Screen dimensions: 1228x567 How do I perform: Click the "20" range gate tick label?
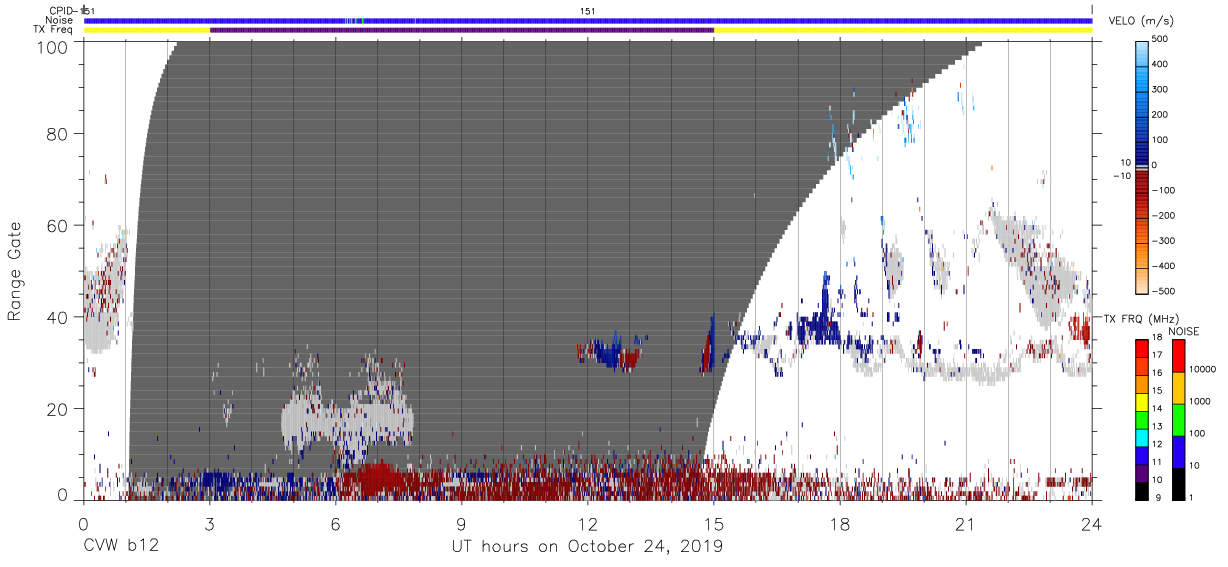pyautogui.click(x=58, y=409)
